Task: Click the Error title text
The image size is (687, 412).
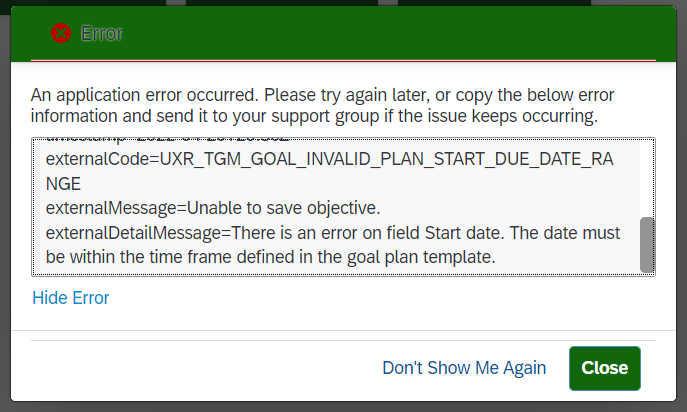Action: click(102, 33)
